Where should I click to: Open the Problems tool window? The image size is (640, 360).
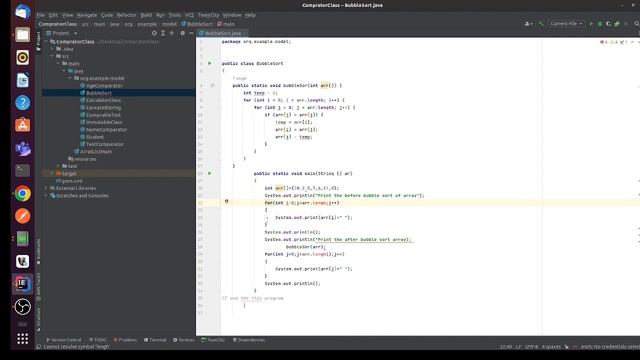coord(125,340)
